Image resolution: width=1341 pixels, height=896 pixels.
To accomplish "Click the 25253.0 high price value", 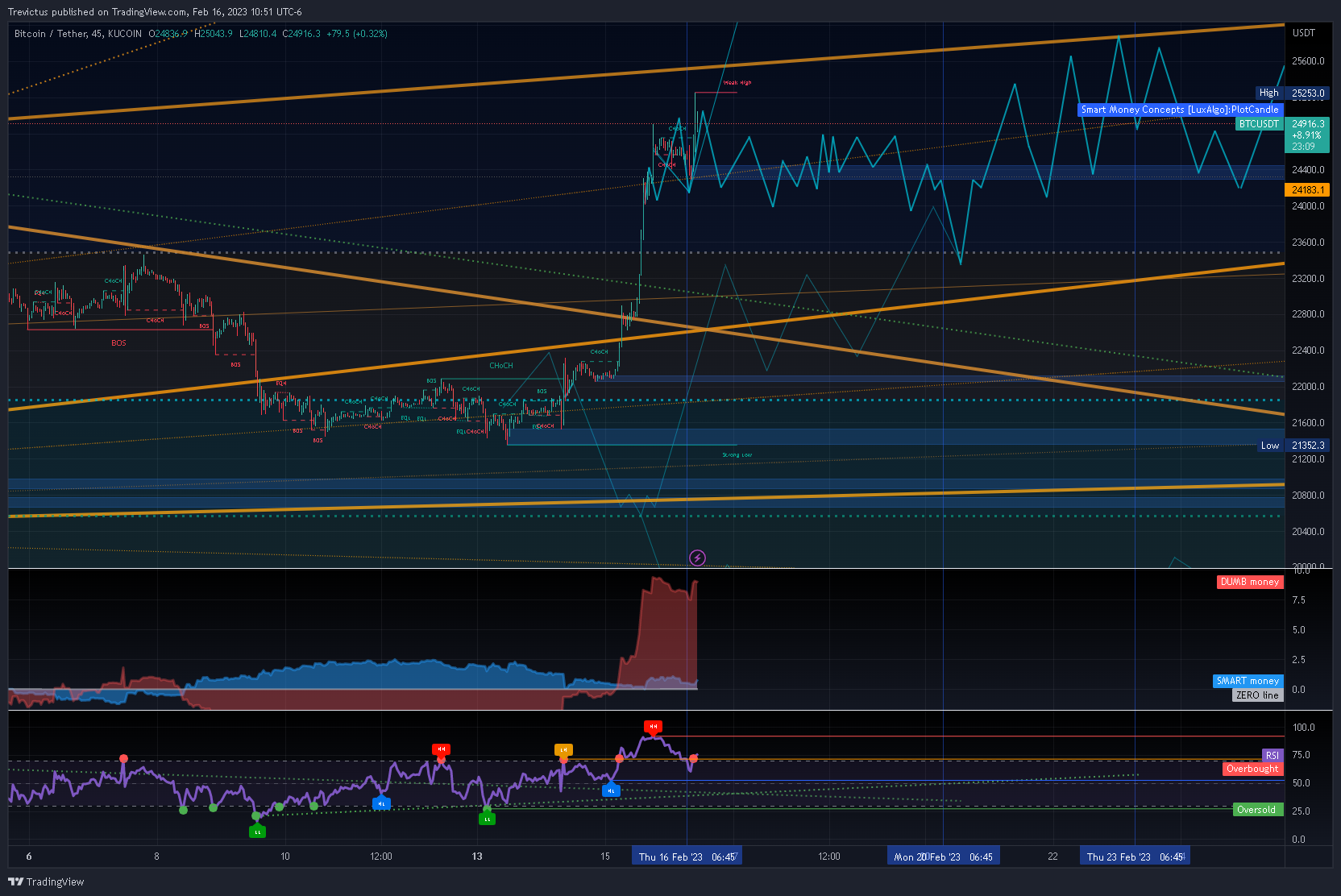I will [x=1307, y=93].
